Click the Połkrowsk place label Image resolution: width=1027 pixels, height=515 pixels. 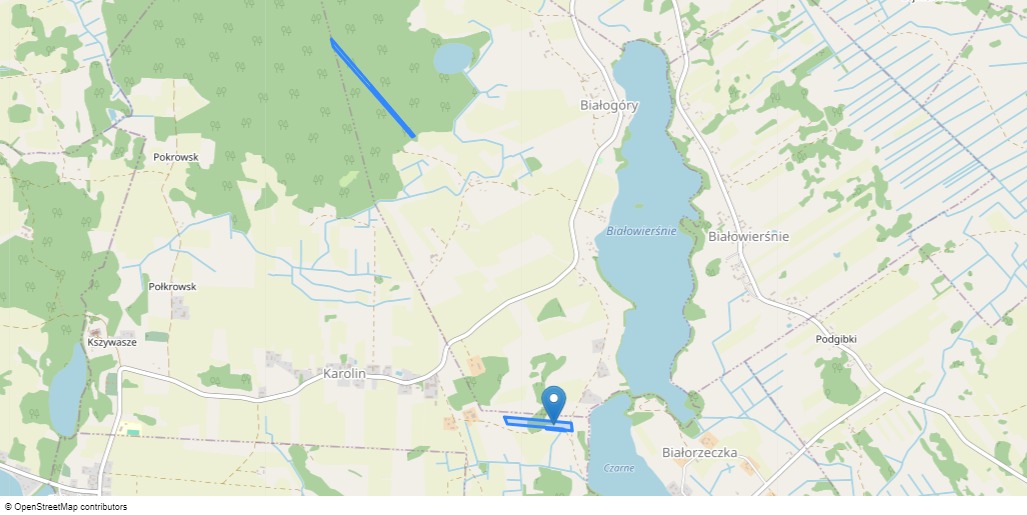click(172, 286)
